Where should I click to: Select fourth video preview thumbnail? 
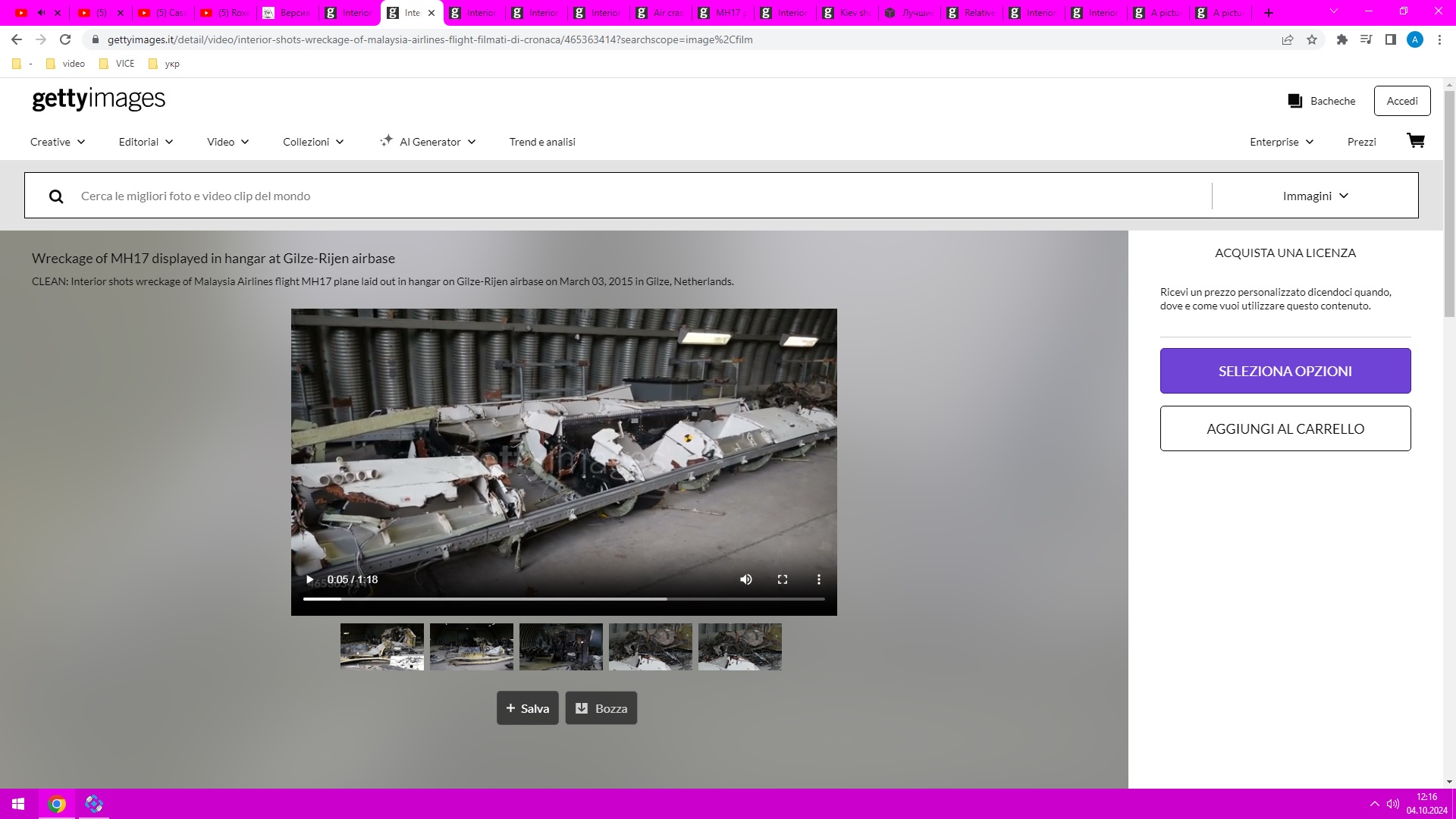pyautogui.click(x=651, y=647)
